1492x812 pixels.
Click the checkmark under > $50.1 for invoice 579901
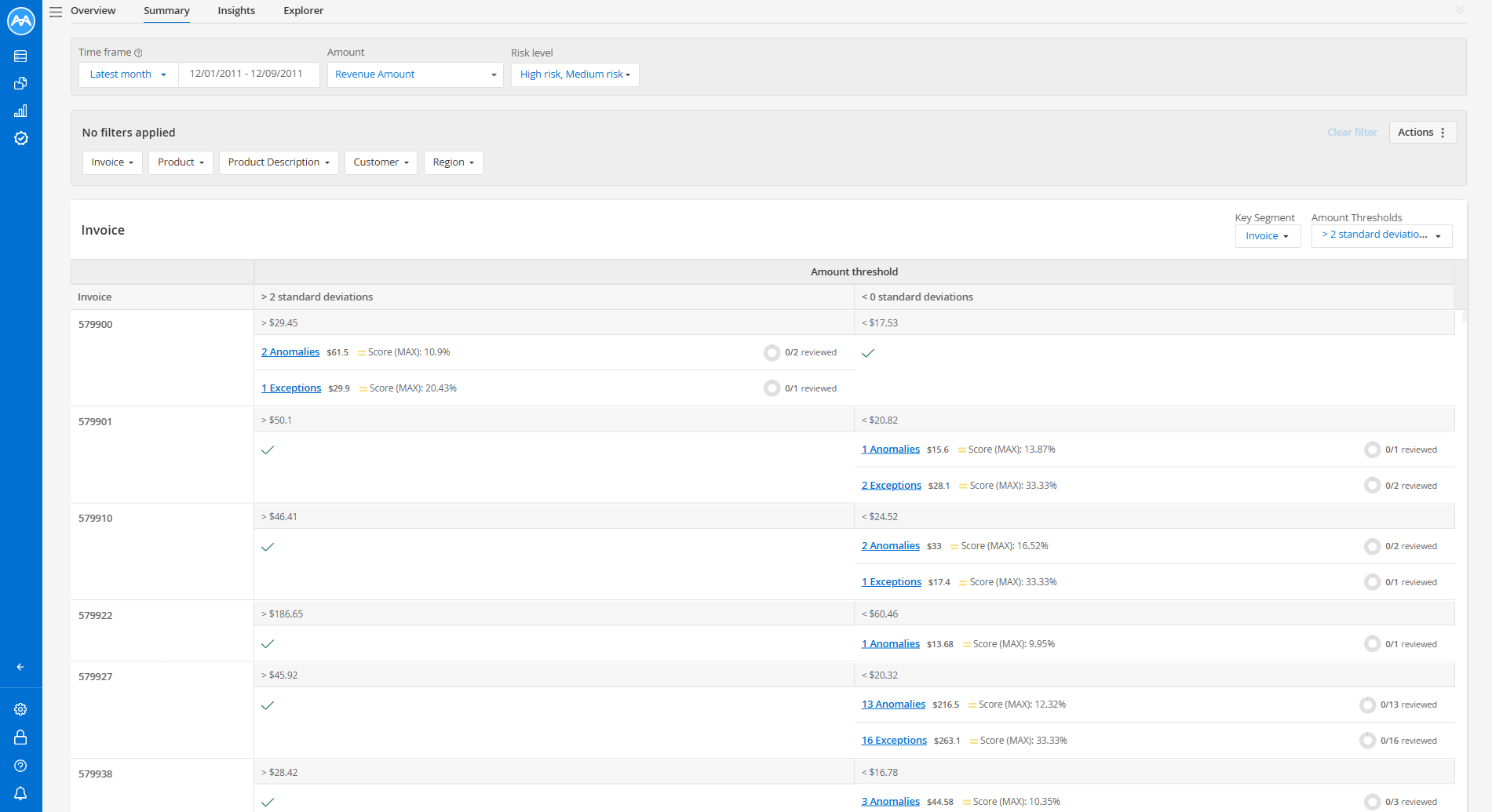pos(268,450)
